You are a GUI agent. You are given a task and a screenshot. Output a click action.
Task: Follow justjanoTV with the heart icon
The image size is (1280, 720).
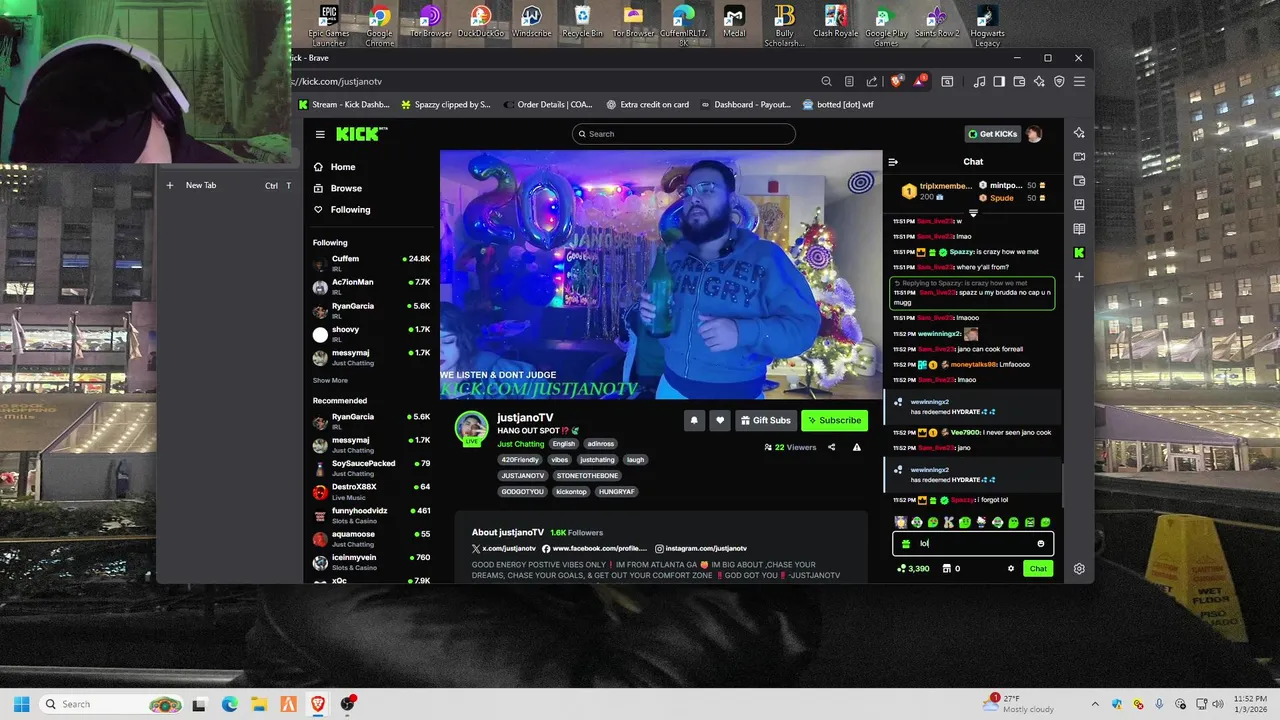[719, 421]
